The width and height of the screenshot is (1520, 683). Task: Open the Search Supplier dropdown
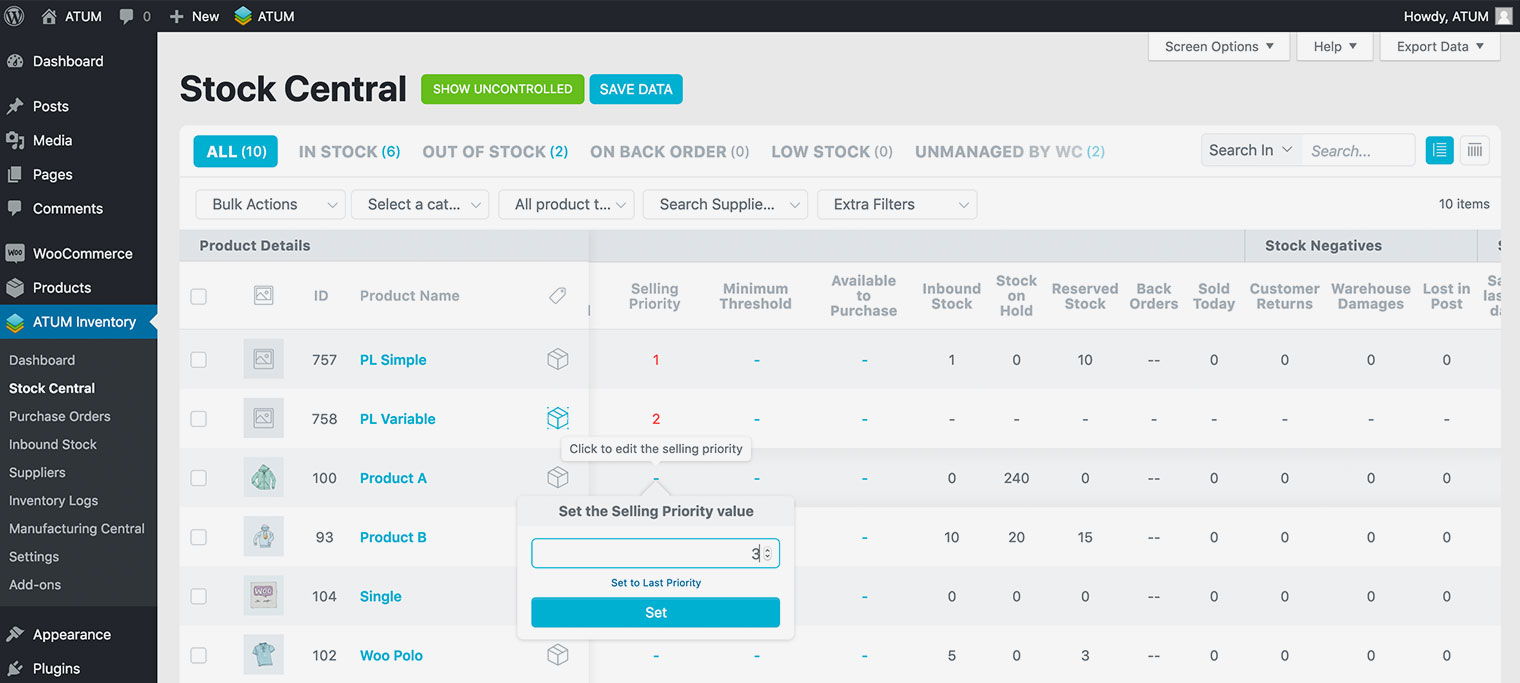tap(725, 204)
